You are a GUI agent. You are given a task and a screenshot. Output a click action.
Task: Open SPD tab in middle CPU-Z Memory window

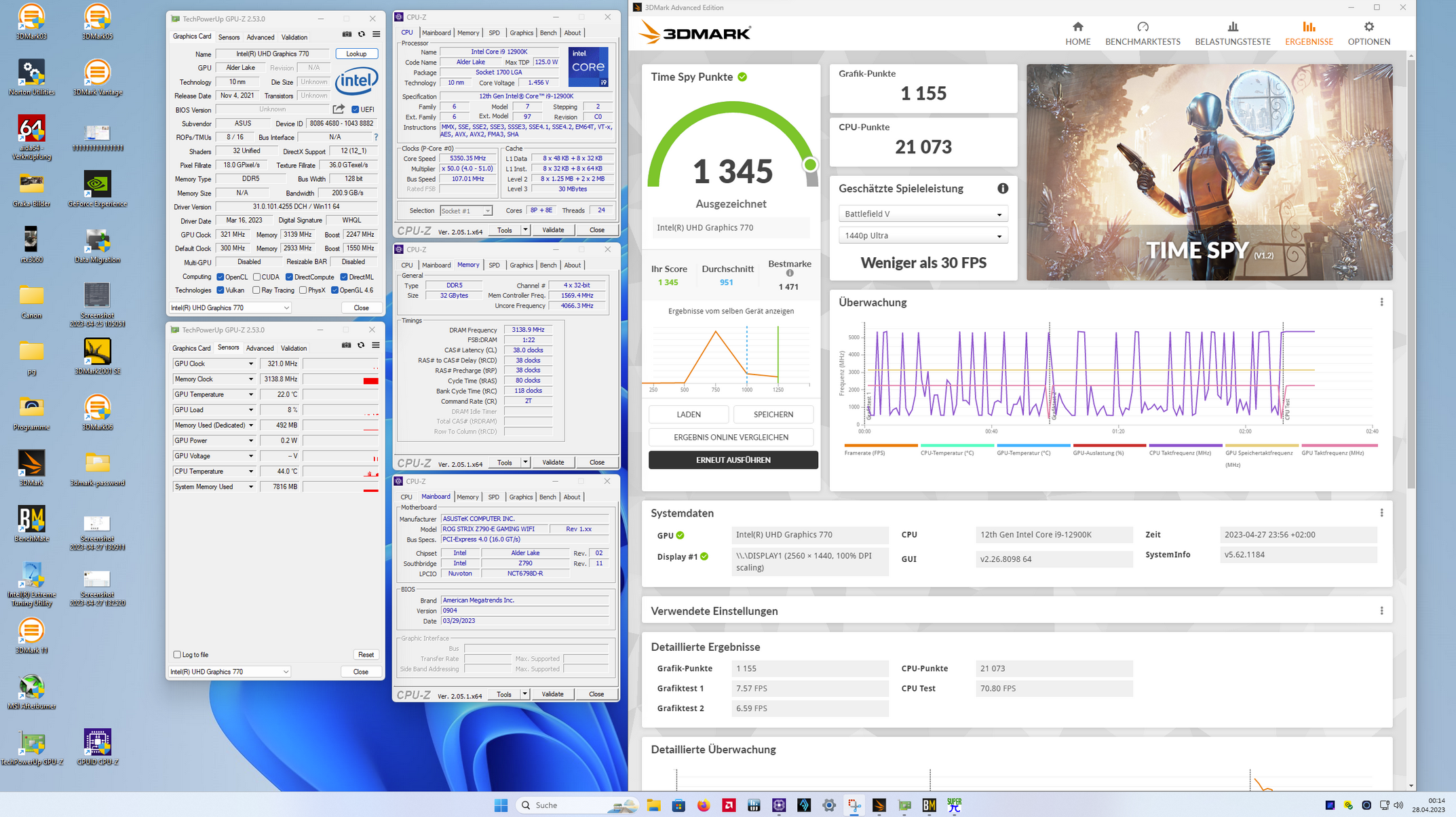pos(494,265)
